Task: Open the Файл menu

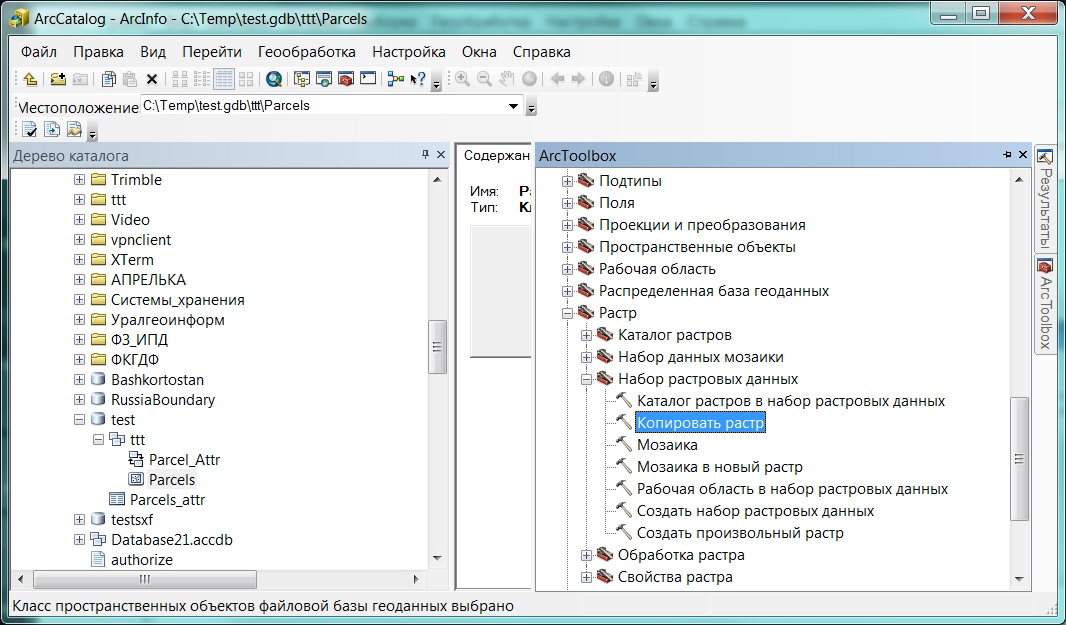Action: [x=39, y=52]
